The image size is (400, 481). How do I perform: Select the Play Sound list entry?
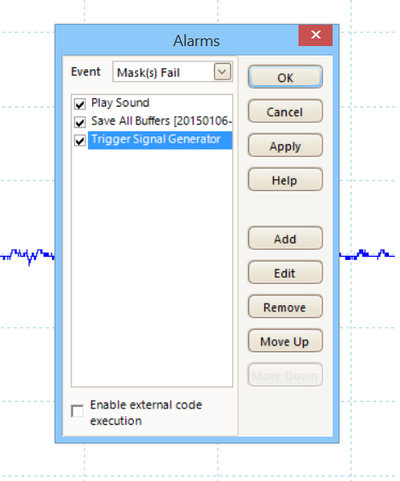(x=120, y=103)
